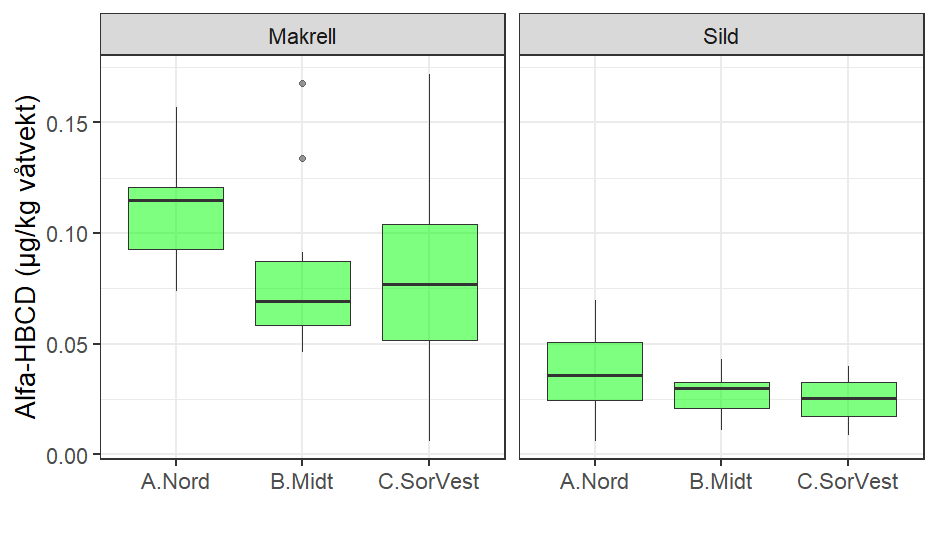Select the B.Midt box in Sild panel
Viewport: 938px width, 539px height.
[x=722, y=395]
